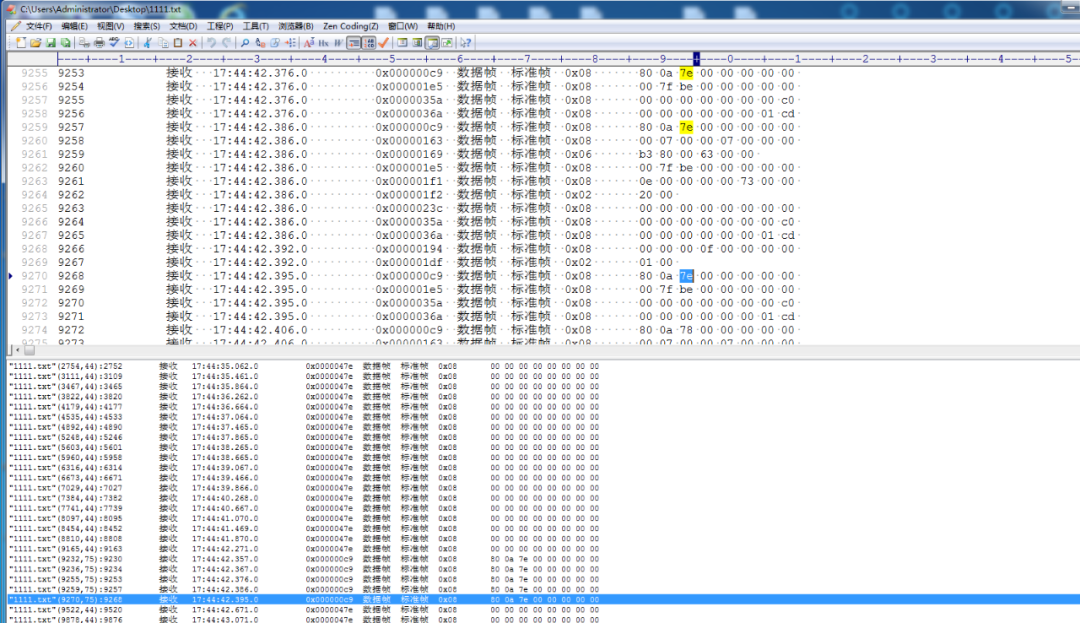Open the Replace toolbar icon
1080x623 pixels.
click(x=260, y=43)
